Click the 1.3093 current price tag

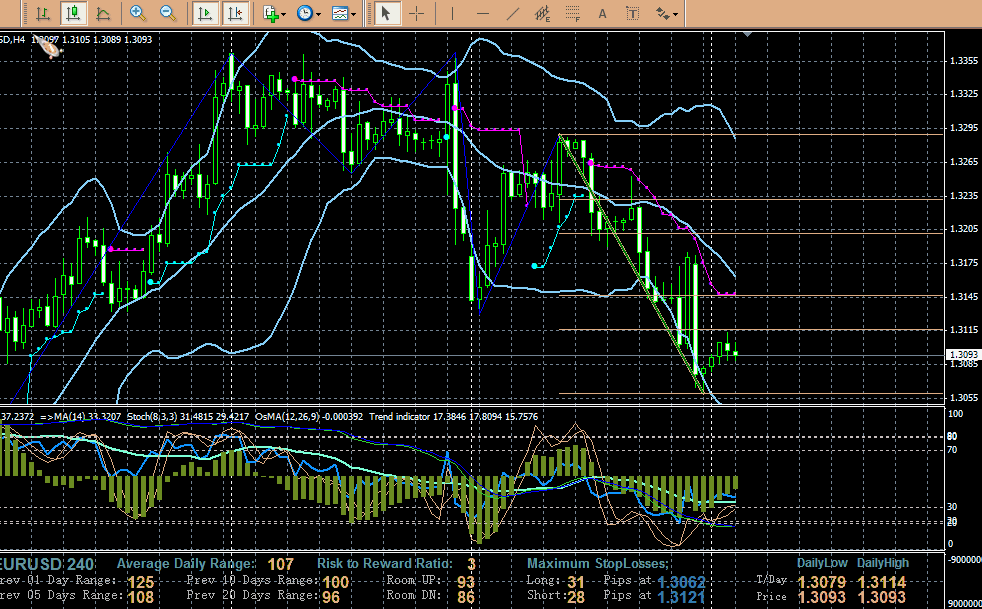962,354
